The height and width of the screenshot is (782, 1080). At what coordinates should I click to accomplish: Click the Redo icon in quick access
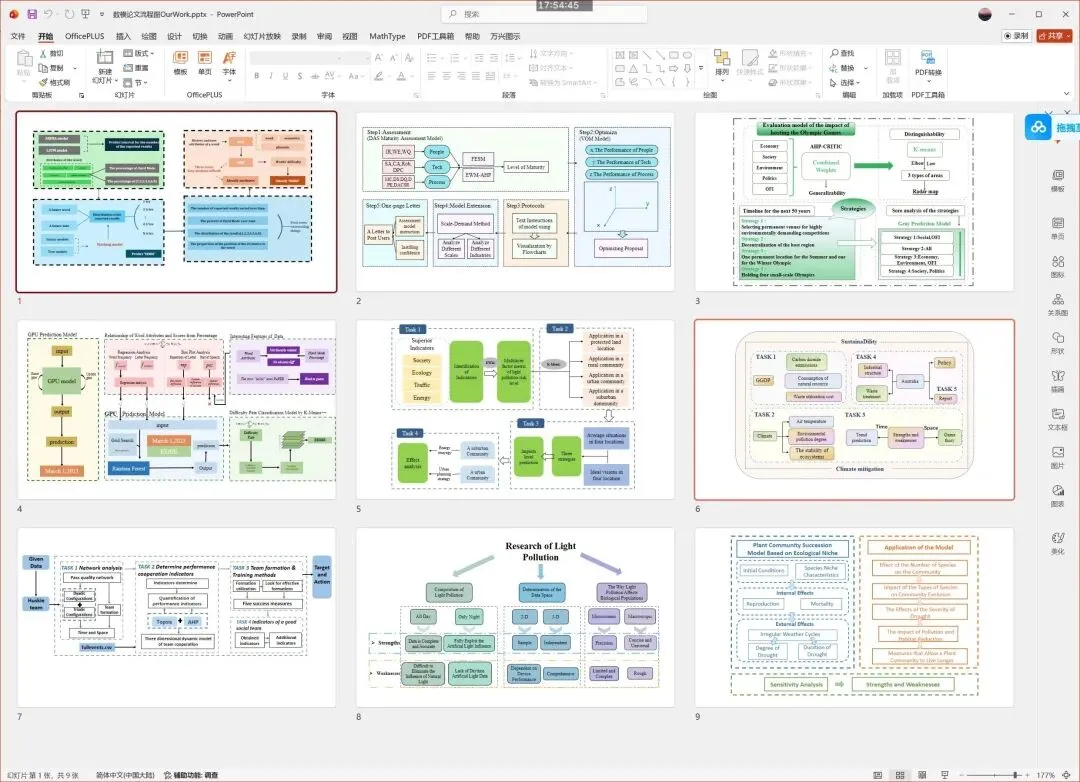[x=69, y=14]
